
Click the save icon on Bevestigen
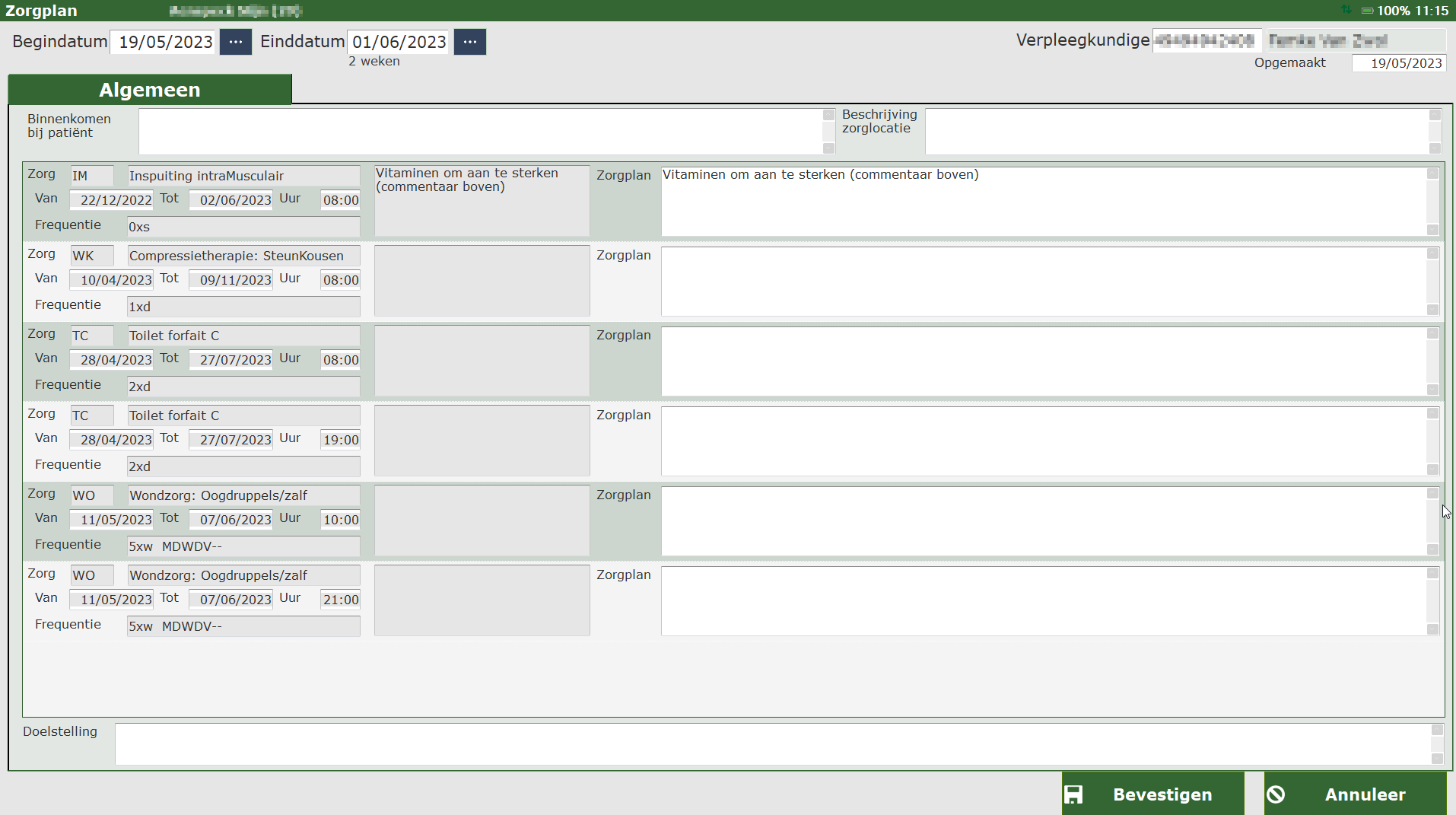pos(1073,794)
